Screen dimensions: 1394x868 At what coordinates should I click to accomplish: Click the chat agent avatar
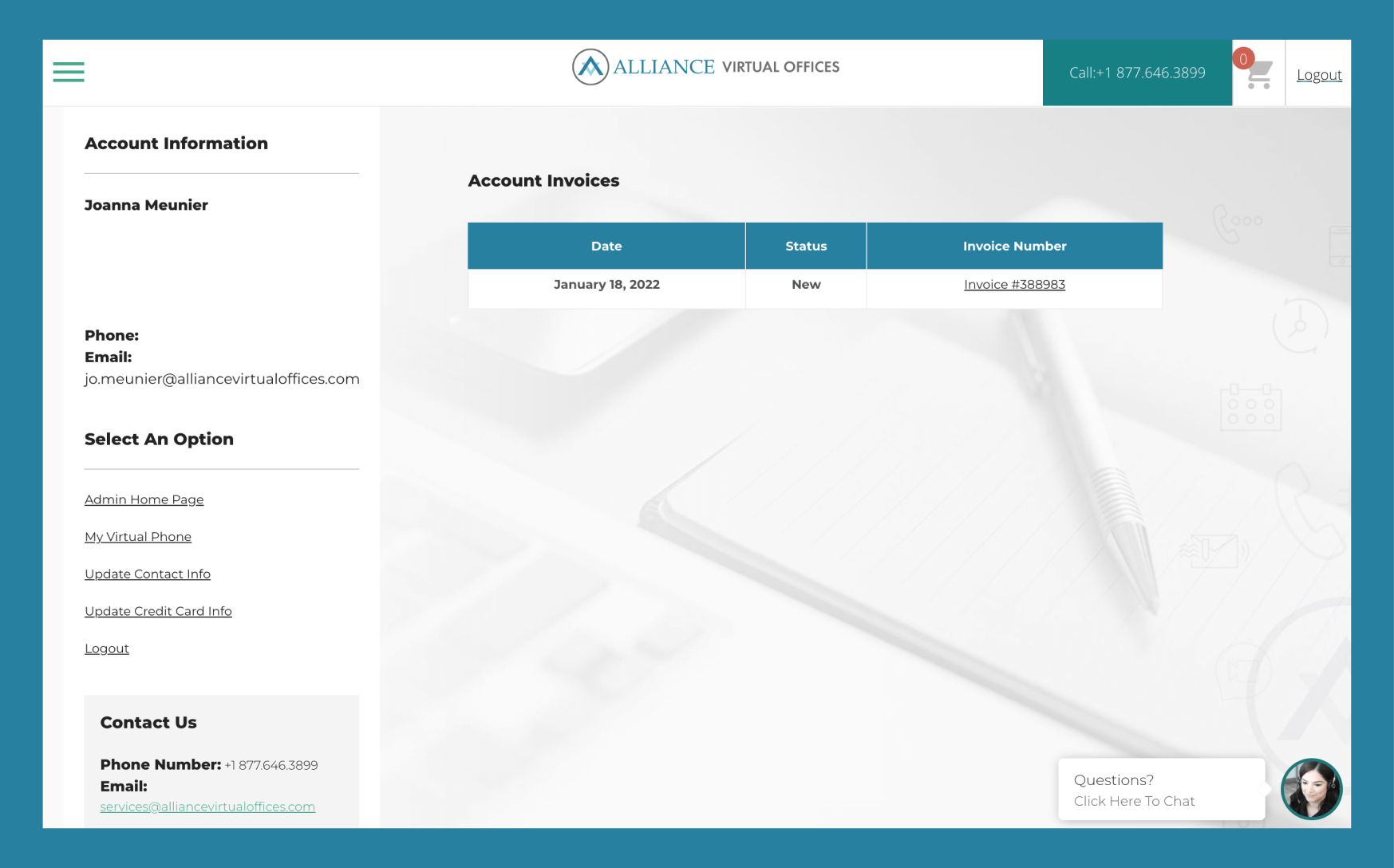click(1311, 788)
